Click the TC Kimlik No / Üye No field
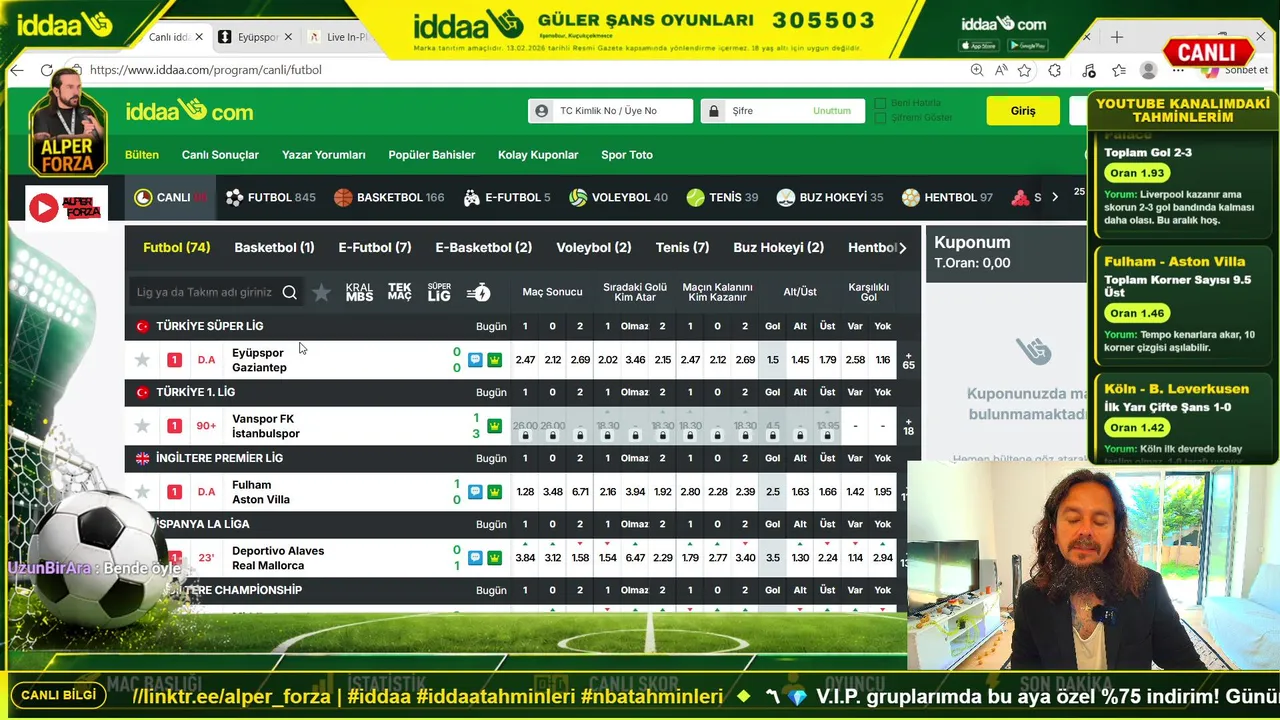Screen dimensions: 1280x720 click(x=610, y=111)
